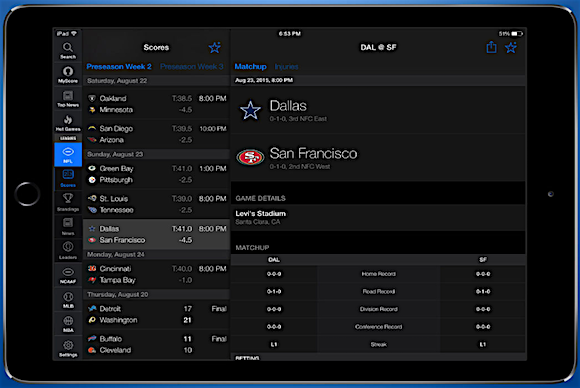Open Oakland vs Minnesota game
Viewport: 580px width, 388px height.
pyautogui.click(x=156, y=104)
